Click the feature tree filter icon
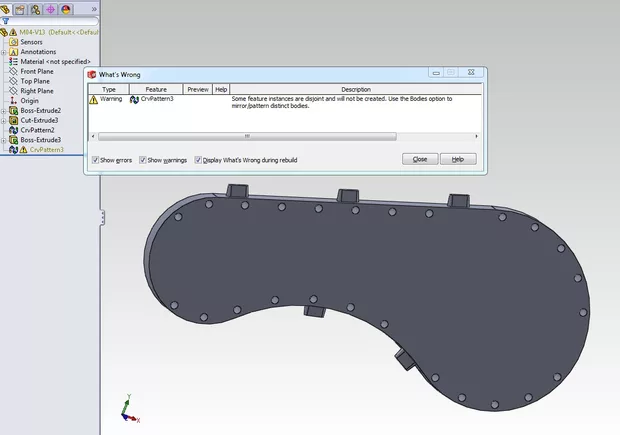This screenshot has width=620, height=435. [6, 20]
